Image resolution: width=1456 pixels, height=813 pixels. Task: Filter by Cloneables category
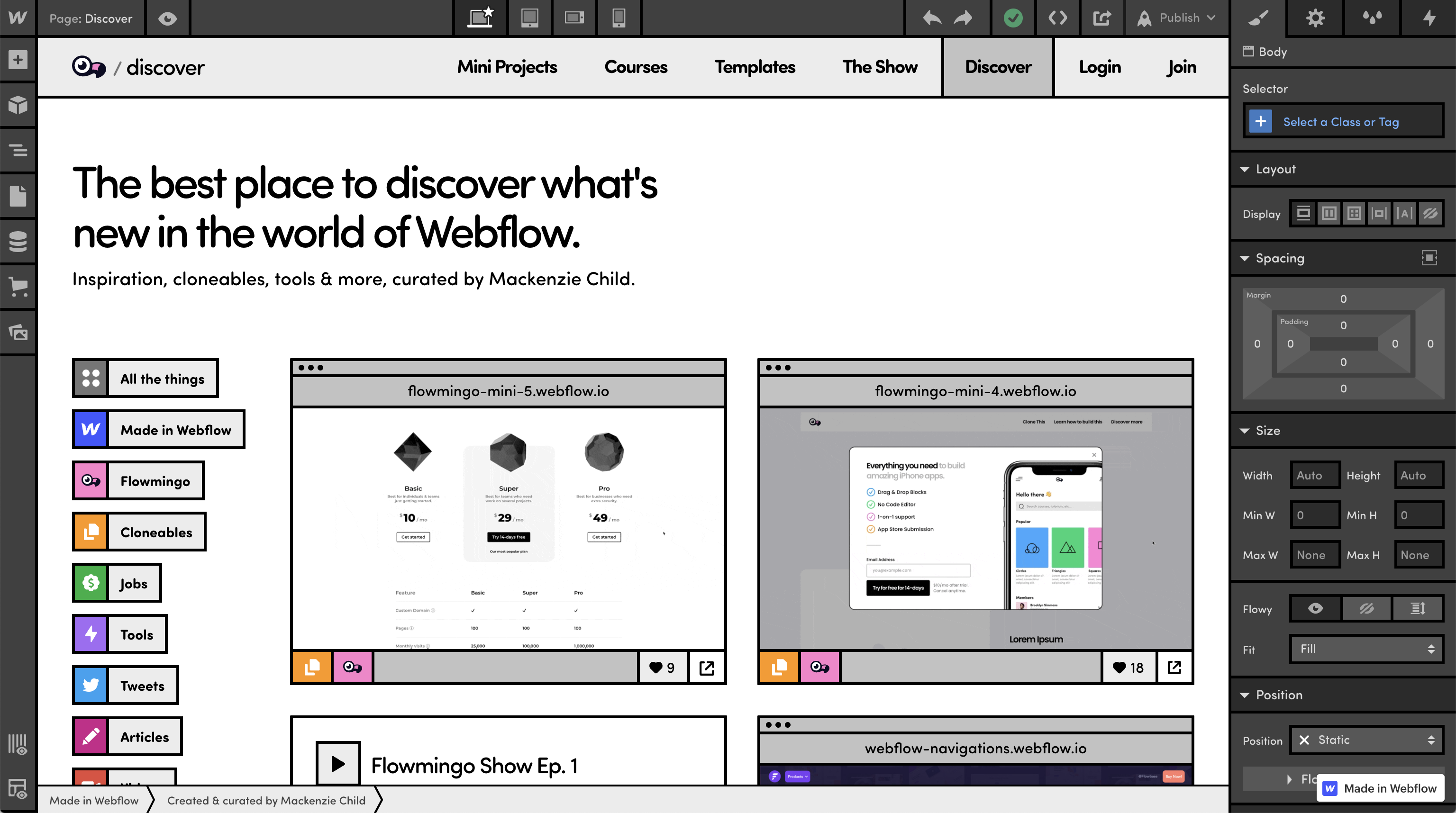coord(155,532)
